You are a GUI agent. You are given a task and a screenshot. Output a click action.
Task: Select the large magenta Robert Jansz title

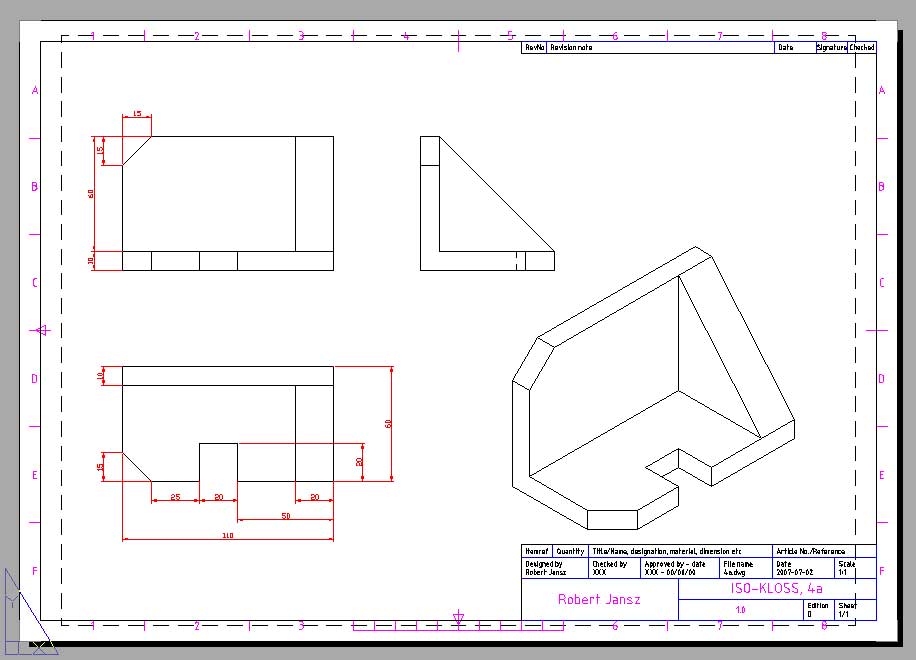599,599
